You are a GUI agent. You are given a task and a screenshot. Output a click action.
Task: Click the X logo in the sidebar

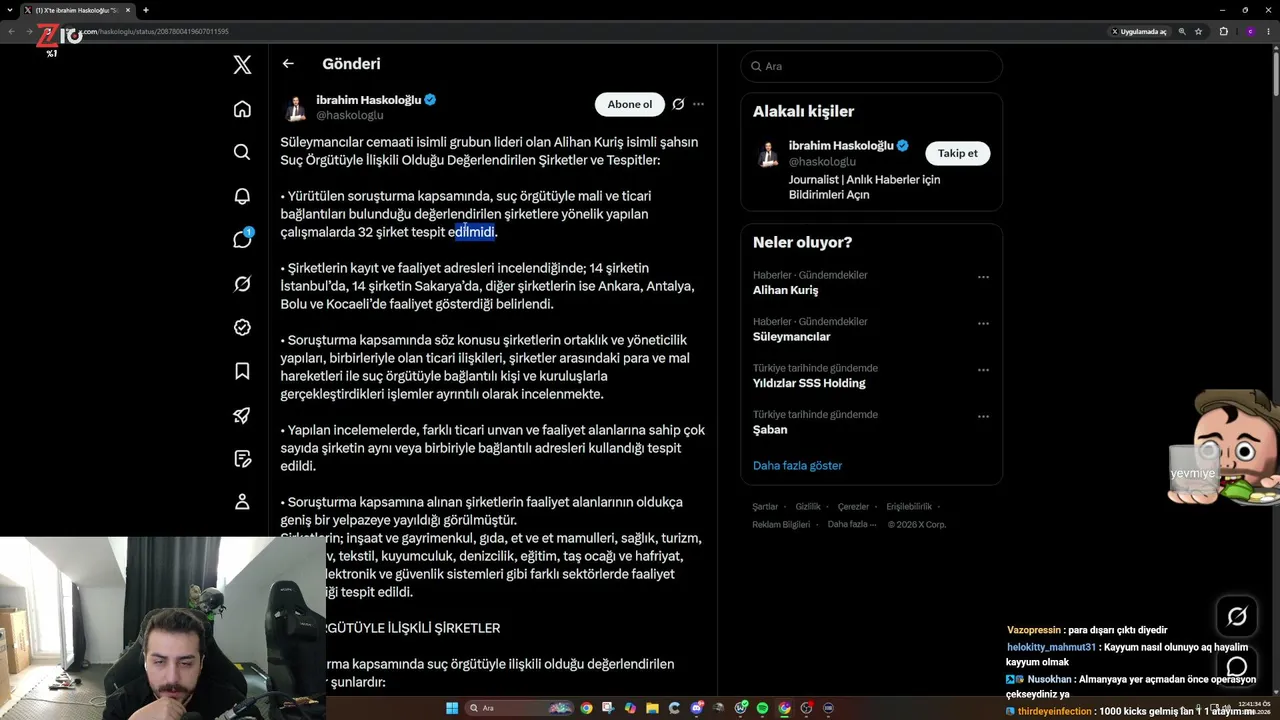[242, 65]
